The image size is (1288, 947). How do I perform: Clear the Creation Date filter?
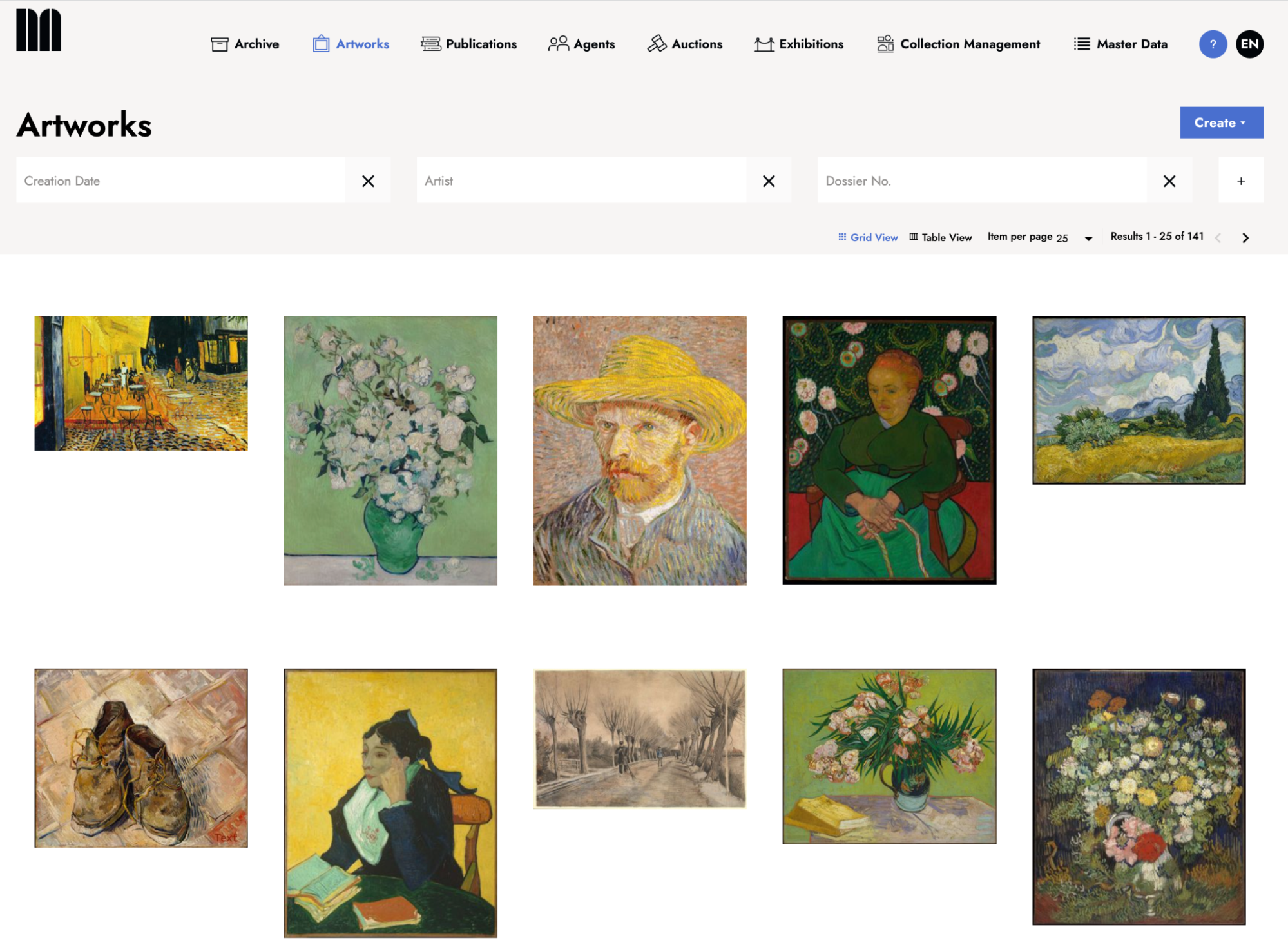point(368,181)
